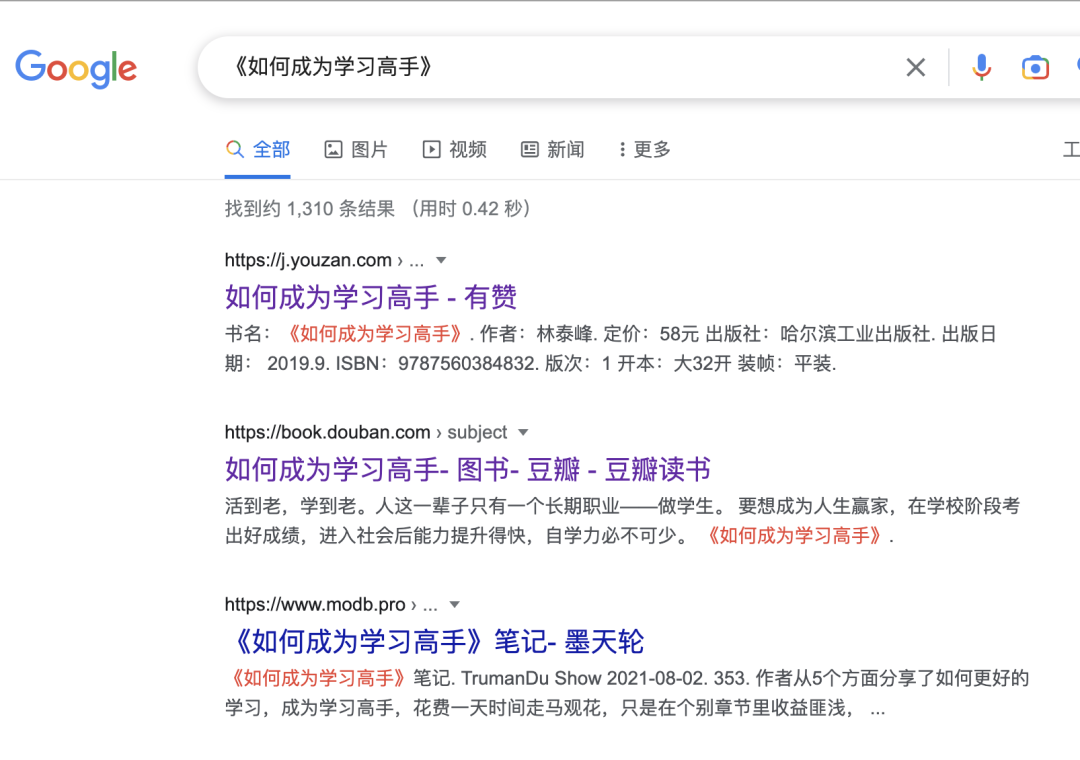Expand dropdown arrow next to www.modb.pro
The width and height of the screenshot is (1080, 760).
(454, 605)
